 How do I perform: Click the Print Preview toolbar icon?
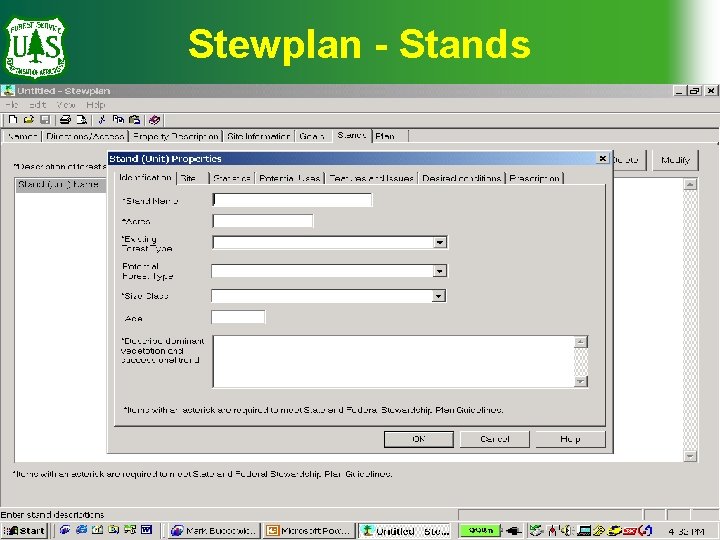coord(81,120)
